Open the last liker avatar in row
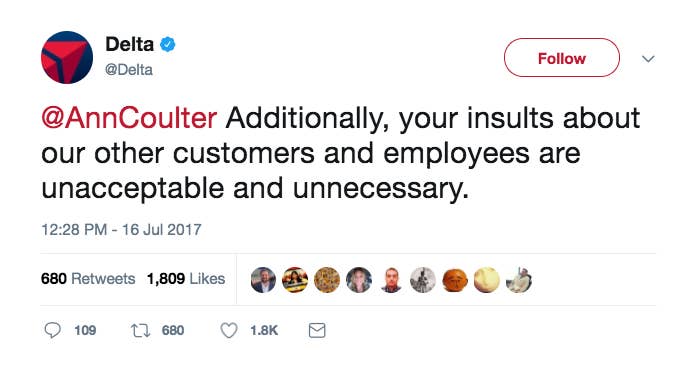The height and width of the screenshot is (369, 696). (x=519, y=280)
